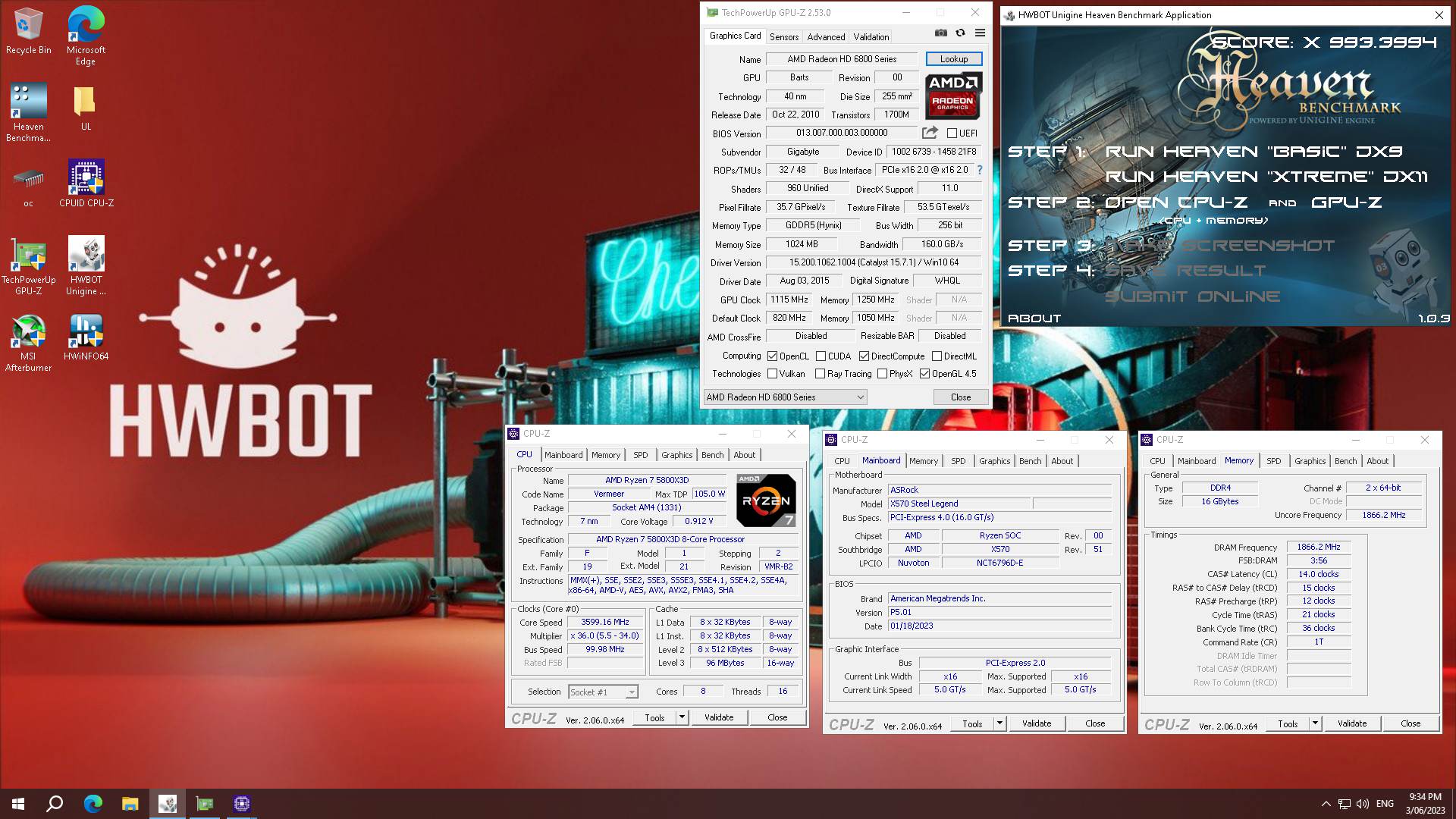Toggle the OpenCL checkbox
This screenshot has height=819, width=1456.
tap(772, 356)
